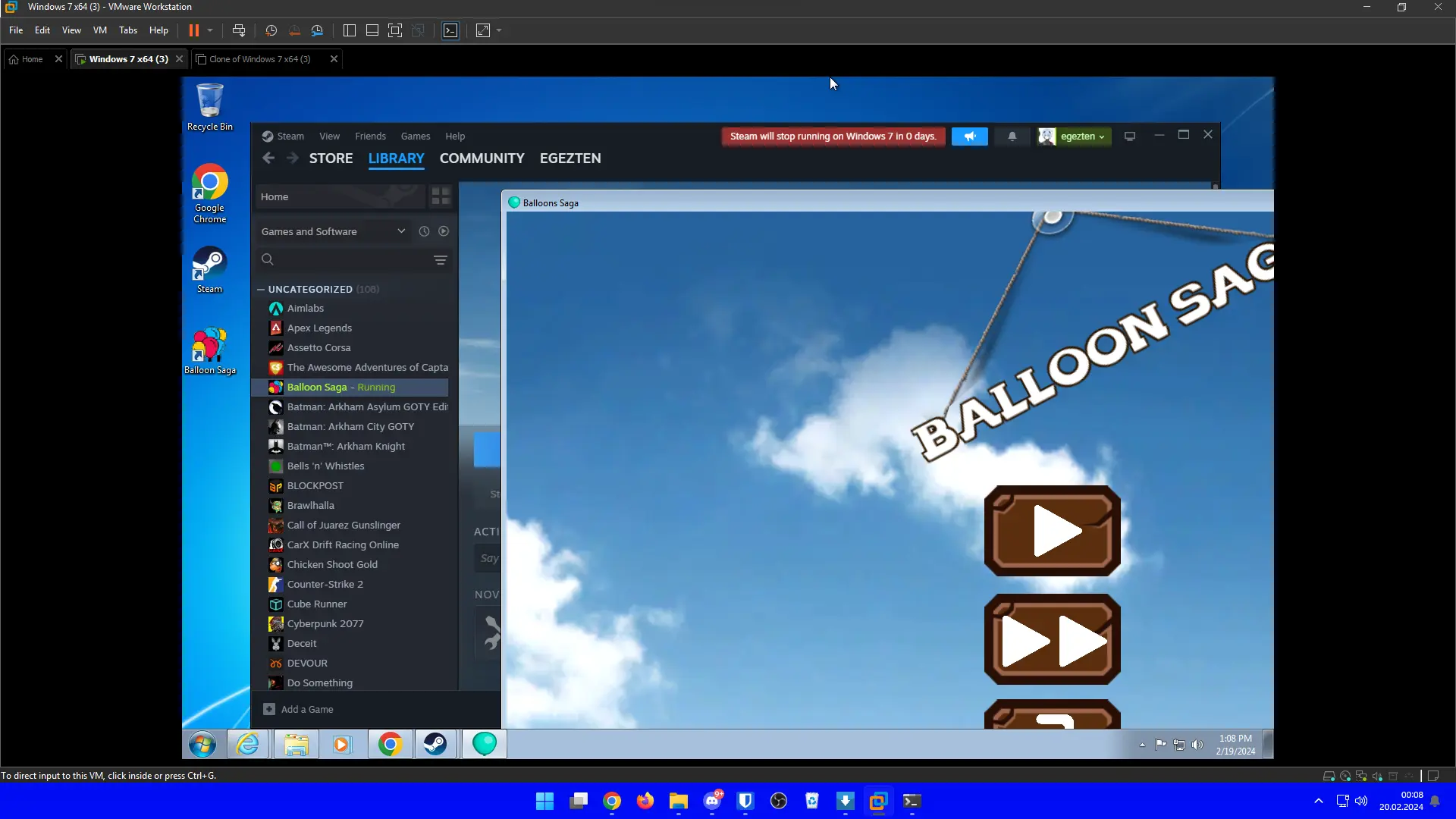The width and height of the screenshot is (1456, 819).
Task: Click the Balloon Saga play button
Action: tap(1053, 531)
